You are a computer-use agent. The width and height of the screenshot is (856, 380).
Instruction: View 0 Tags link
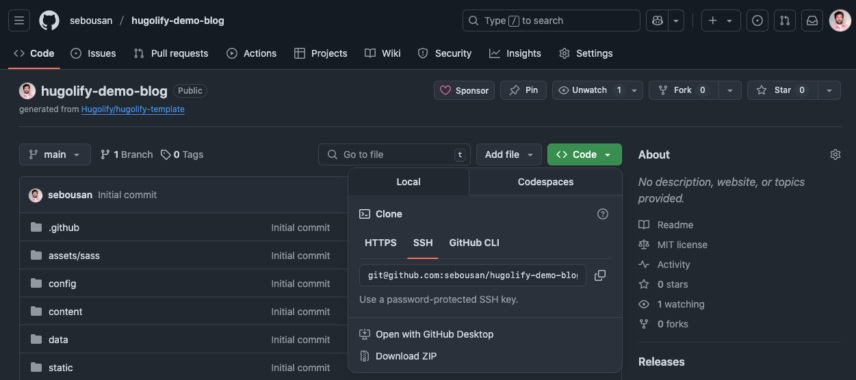[182, 155]
